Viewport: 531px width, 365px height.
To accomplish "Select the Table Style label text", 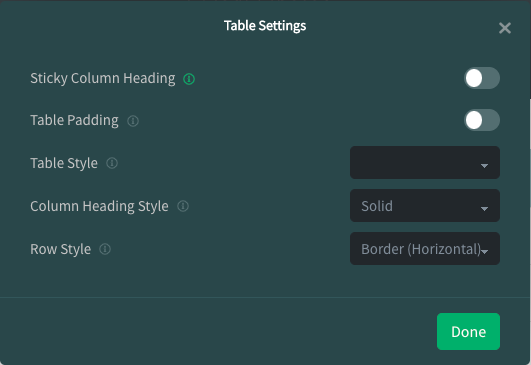I will pyautogui.click(x=64, y=163).
